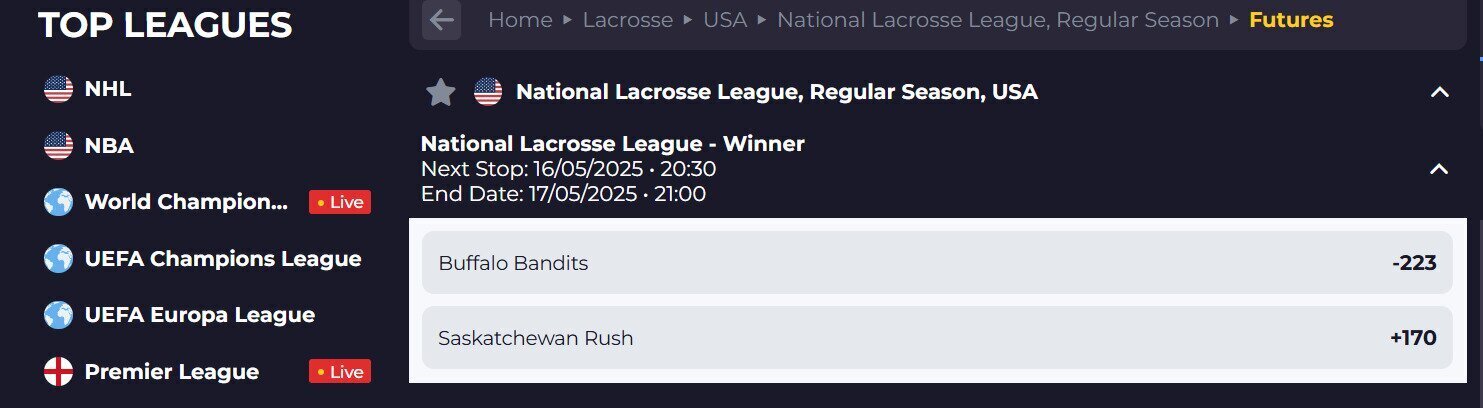Viewport: 1483px width, 408px height.
Task: Click the USA flag beside NBA
Action: click(59, 146)
